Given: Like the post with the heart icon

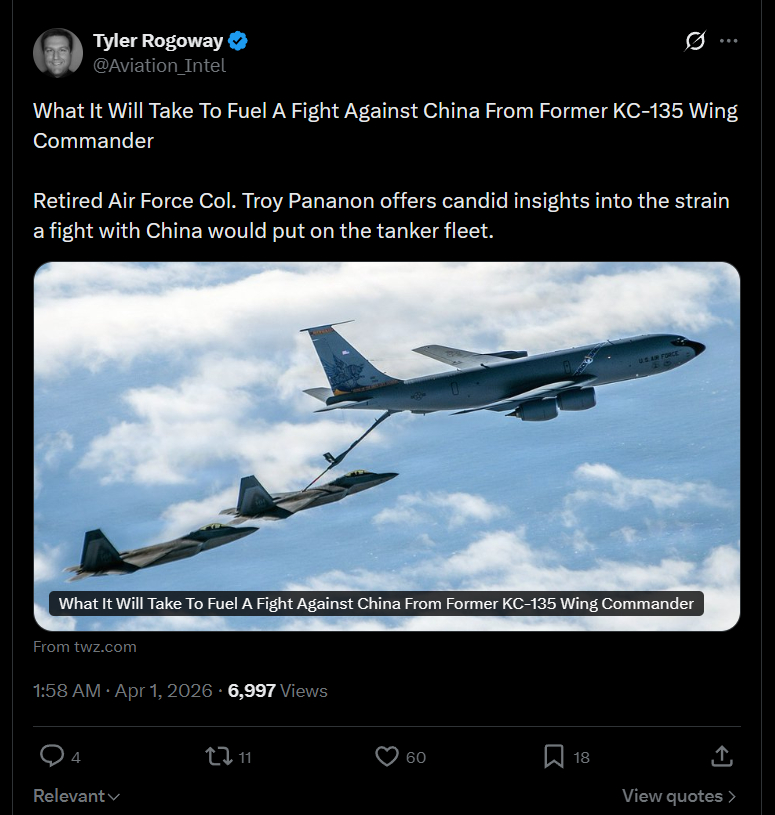Looking at the screenshot, I should [387, 756].
